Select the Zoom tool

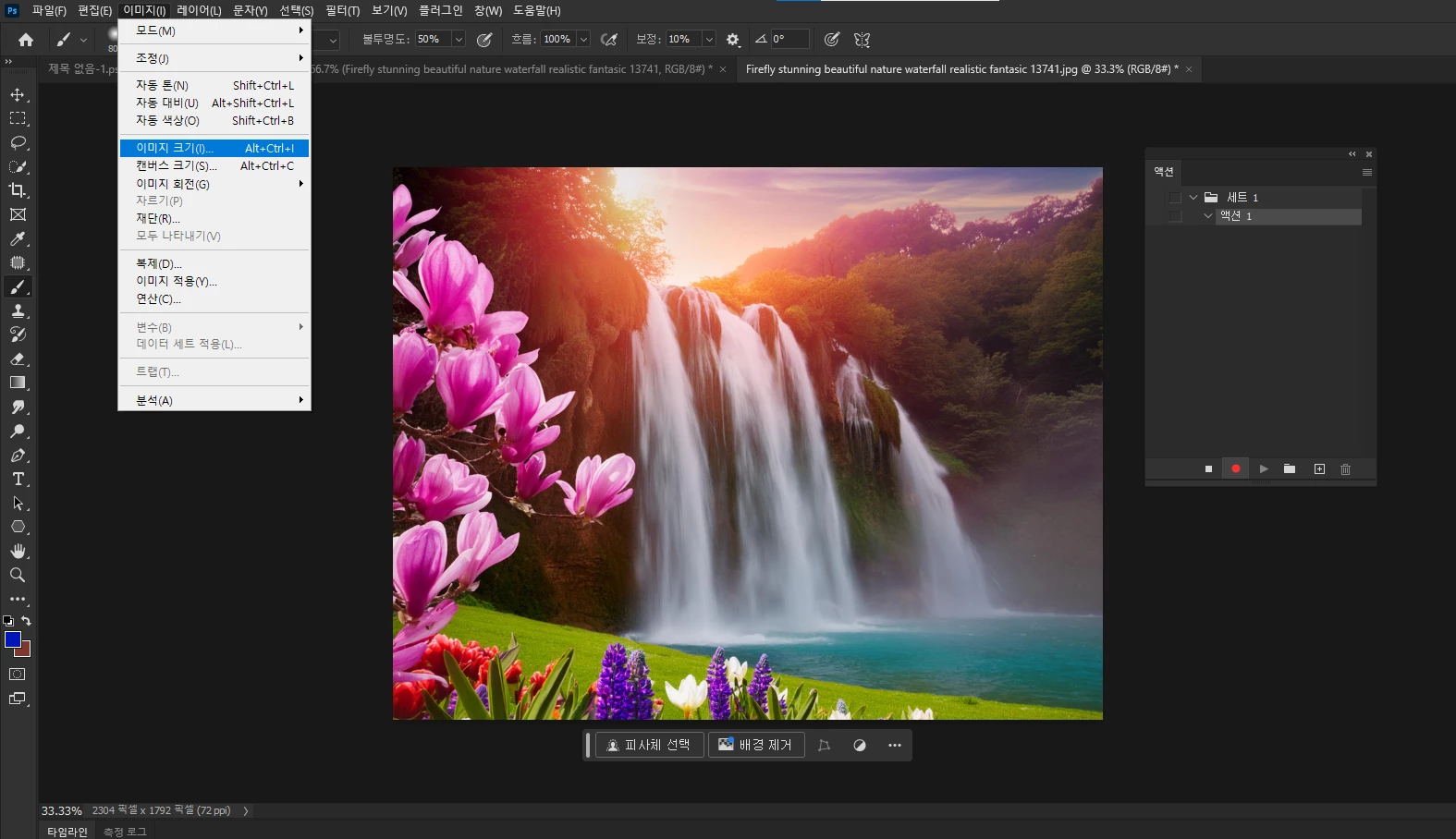18,575
